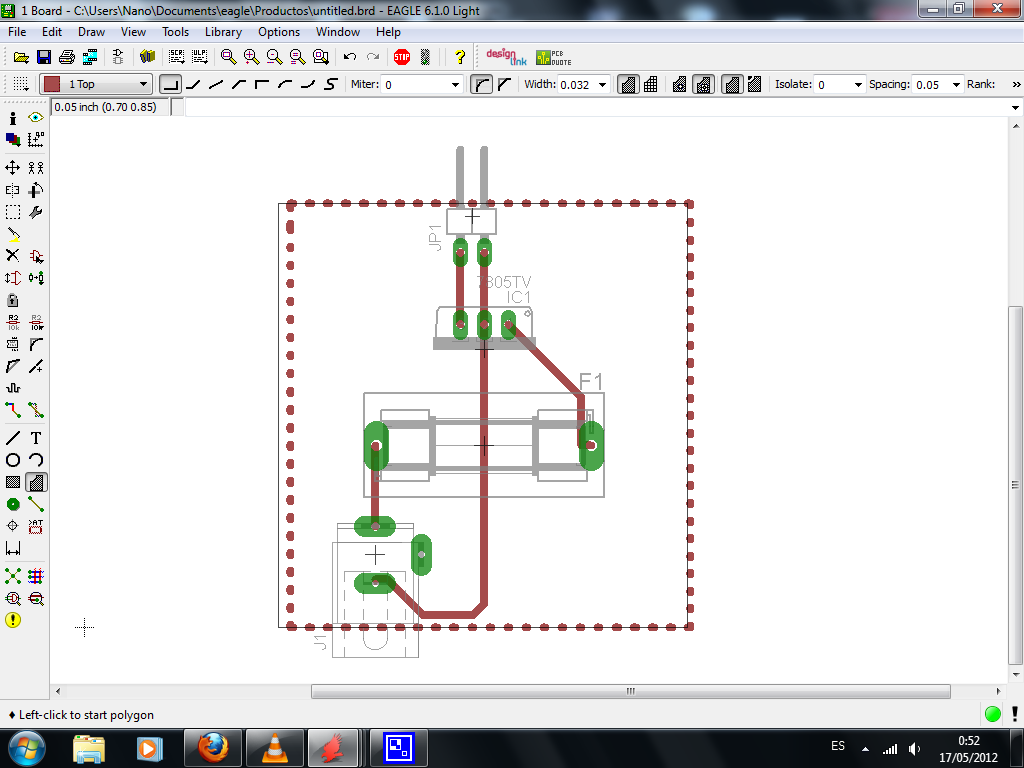Screen dimensions: 1024x768
Task: Choose the Dimension measurement tool
Action: click(x=12, y=548)
